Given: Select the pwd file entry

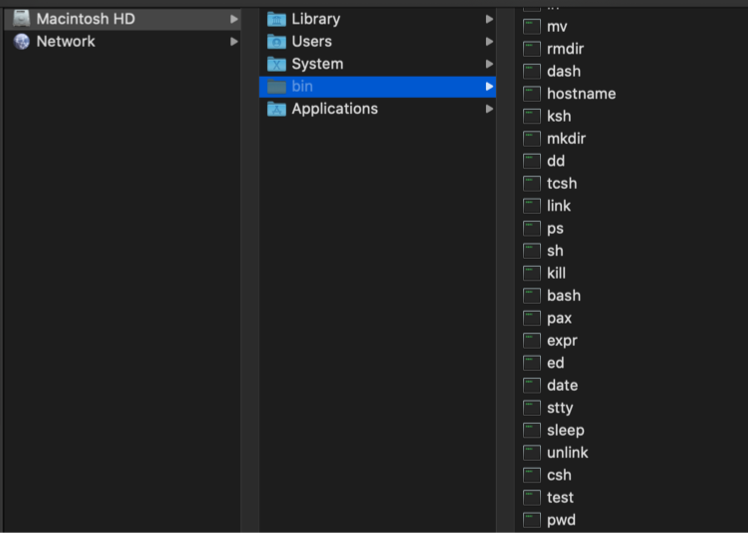Looking at the screenshot, I should pyautogui.click(x=561, y=519).
